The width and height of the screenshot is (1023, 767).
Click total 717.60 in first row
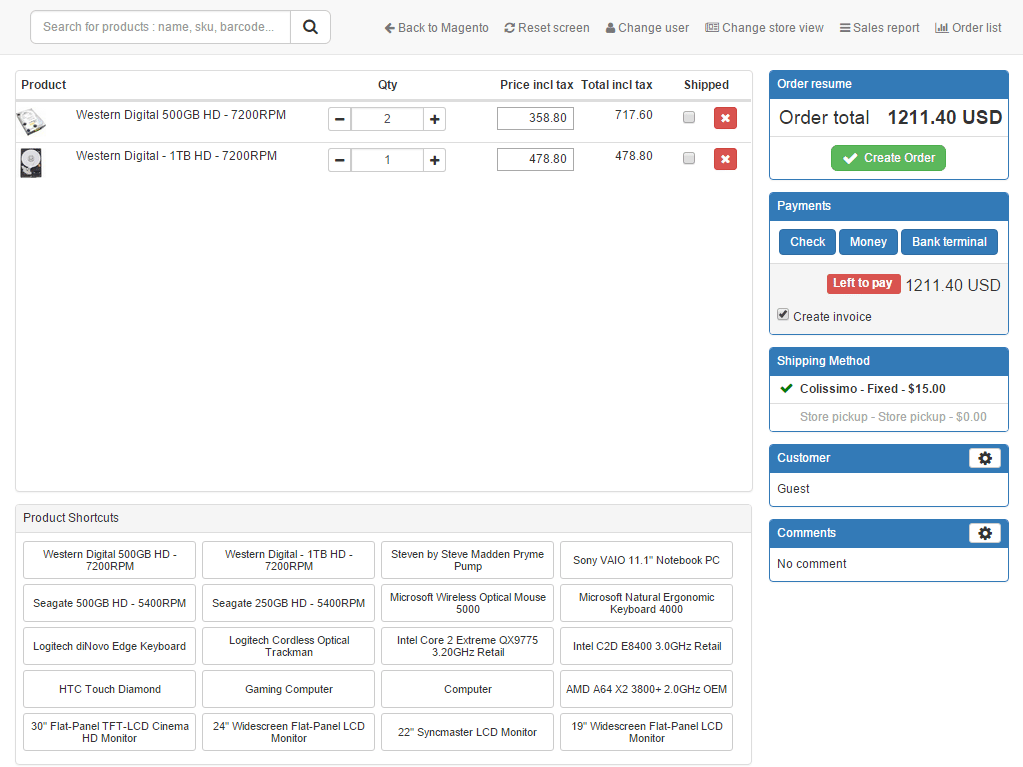coord(634,115)
